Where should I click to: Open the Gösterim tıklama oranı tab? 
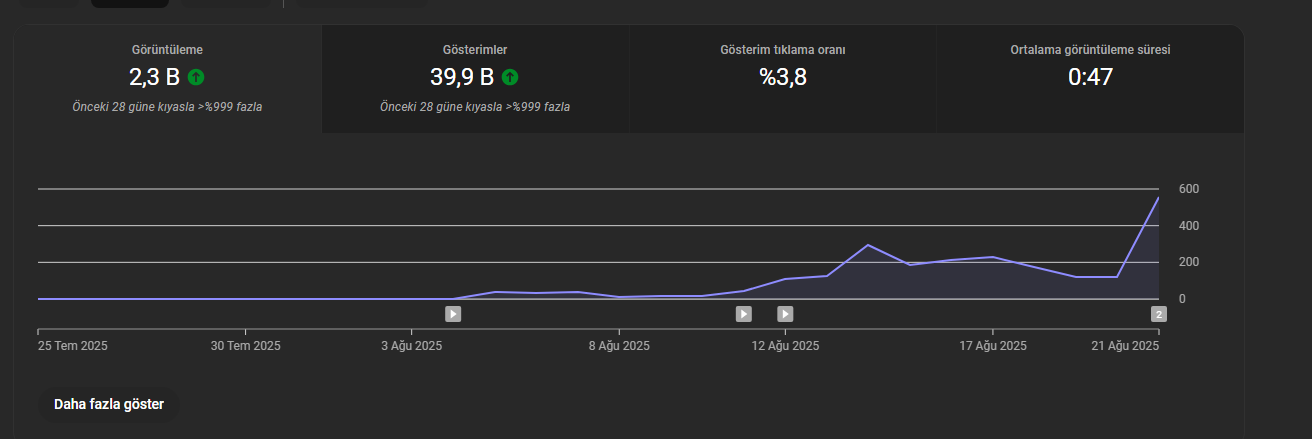[x=783, y=80]
